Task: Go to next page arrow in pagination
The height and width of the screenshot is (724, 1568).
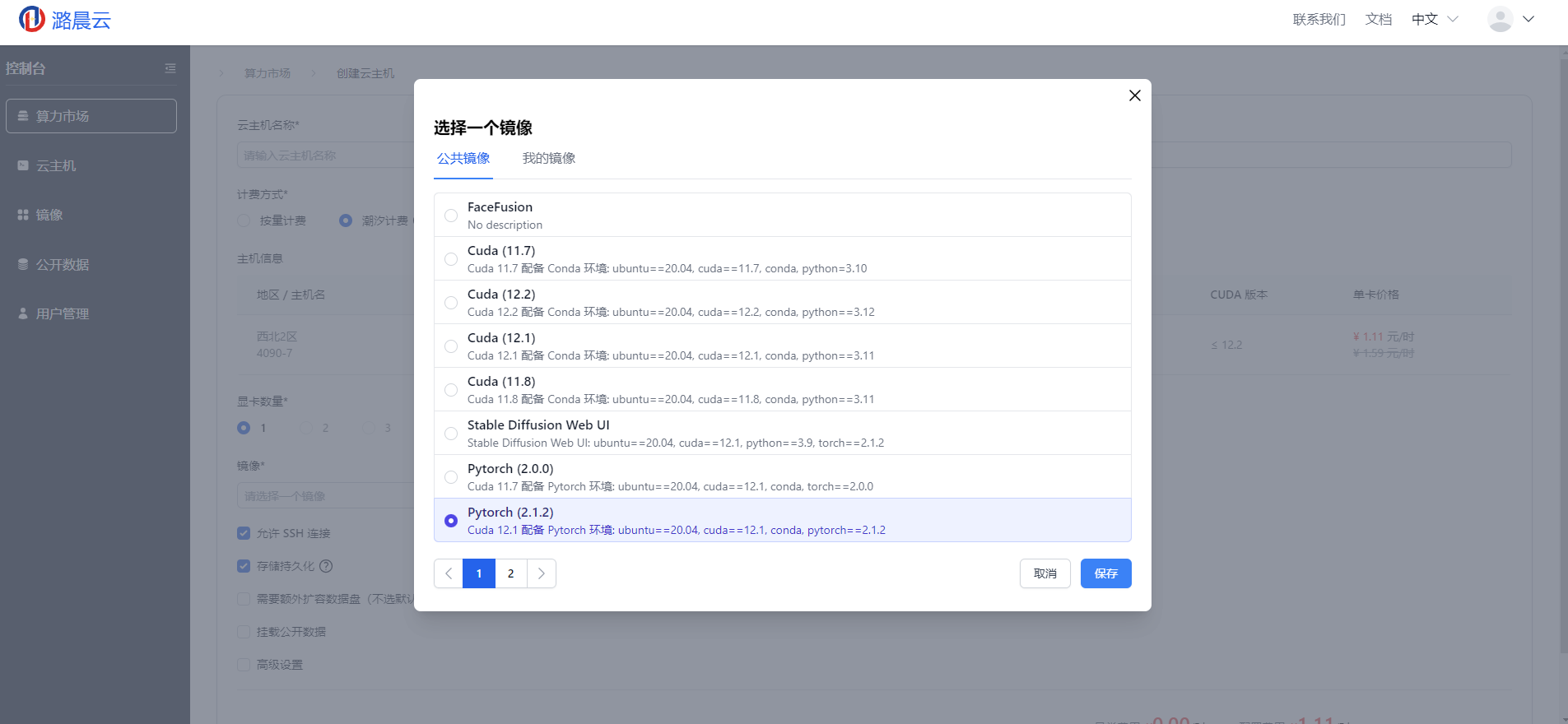Action: click(x=542, y=573)
